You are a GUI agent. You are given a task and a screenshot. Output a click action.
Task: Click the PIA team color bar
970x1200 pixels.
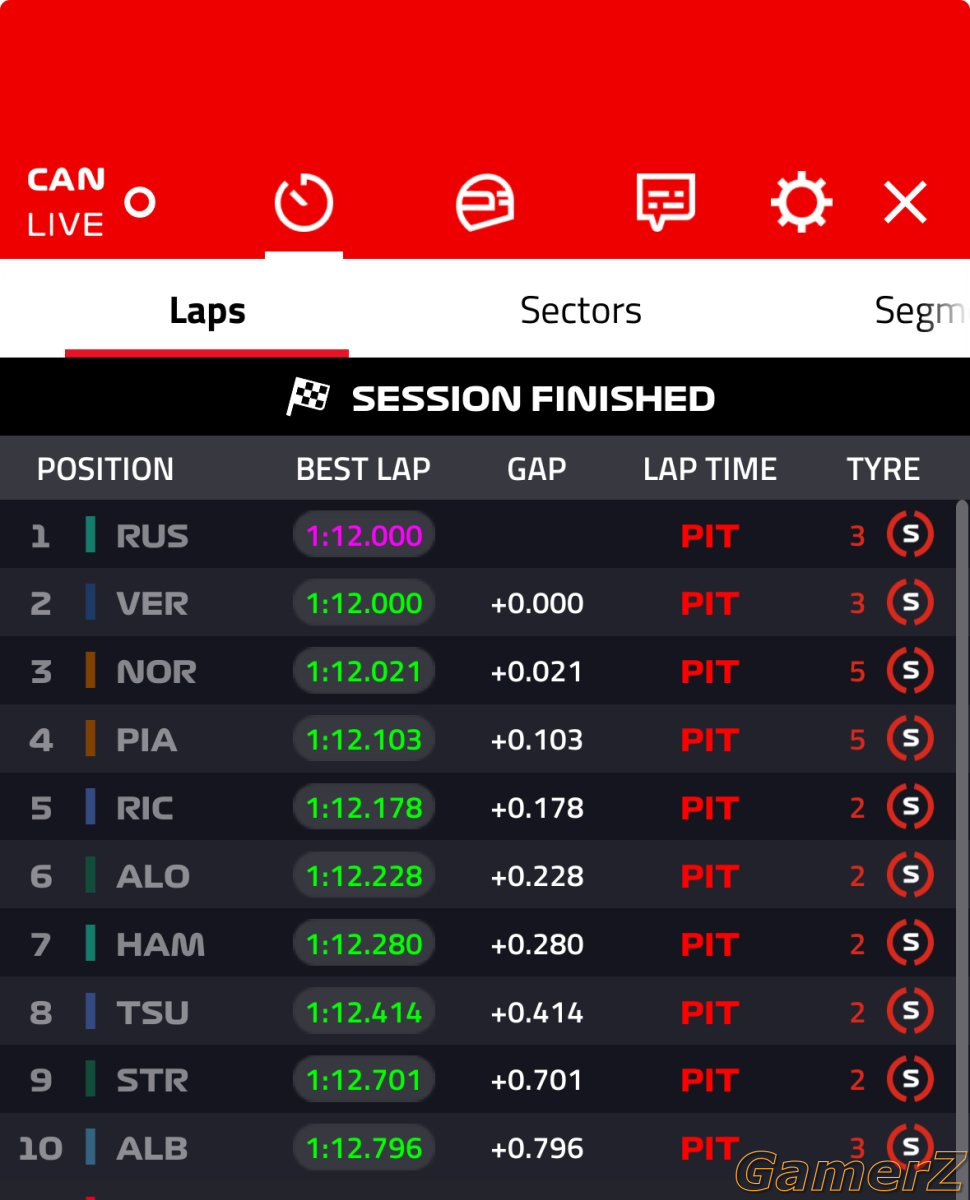pyautogui.click(x=91, y=739)
